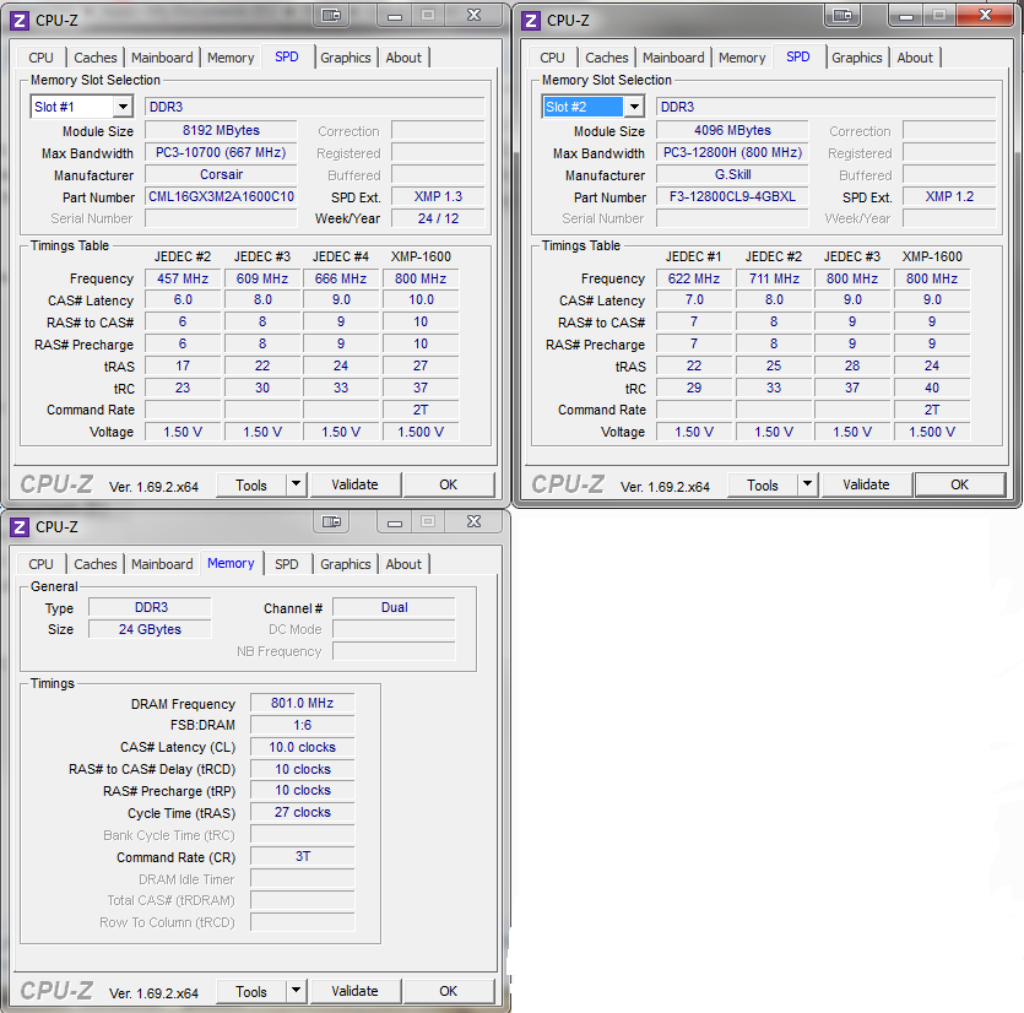Image resolution: width=1024 pixels, height=1013 pixels.
Task: Open Caches tab in Slot #2 window
Action: [607, 57]
